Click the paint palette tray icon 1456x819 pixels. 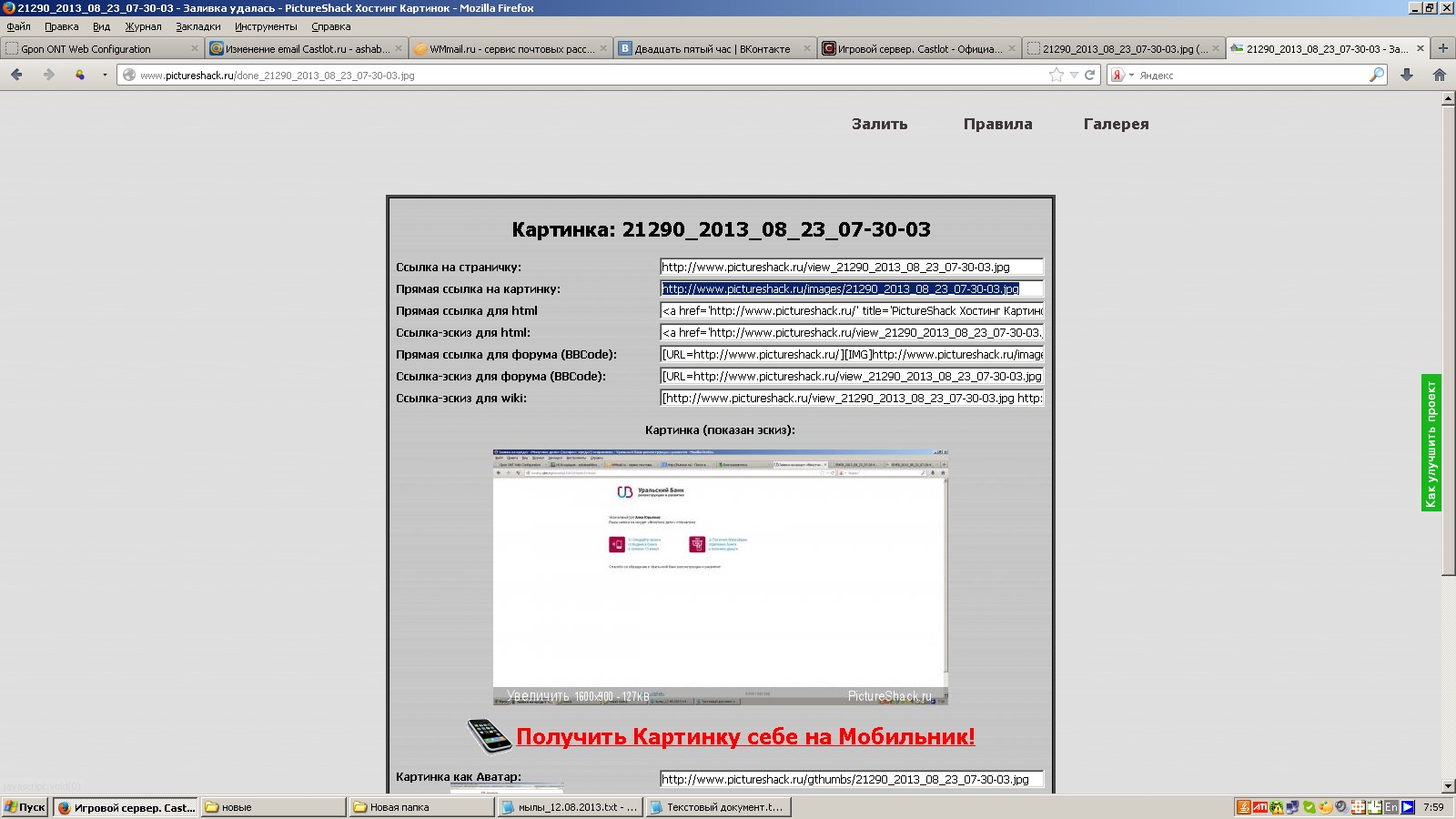1325,806
